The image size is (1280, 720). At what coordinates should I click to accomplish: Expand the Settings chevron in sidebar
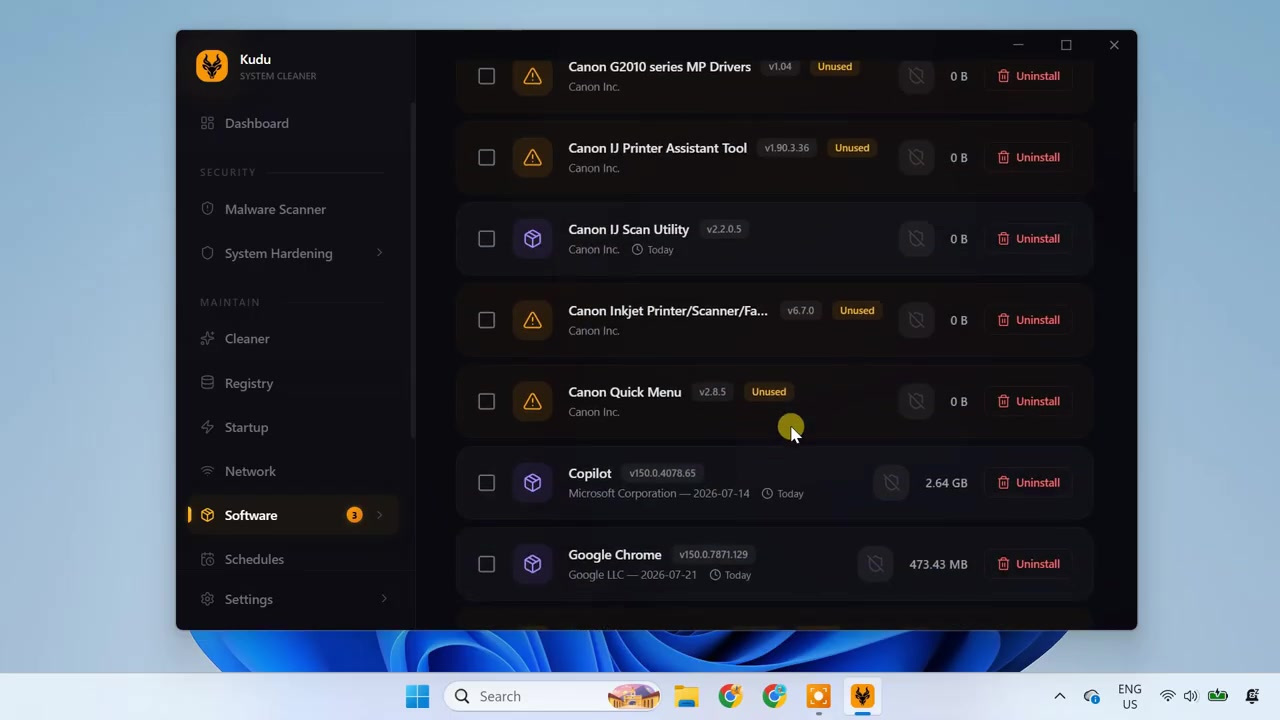[x=384, y=599]
